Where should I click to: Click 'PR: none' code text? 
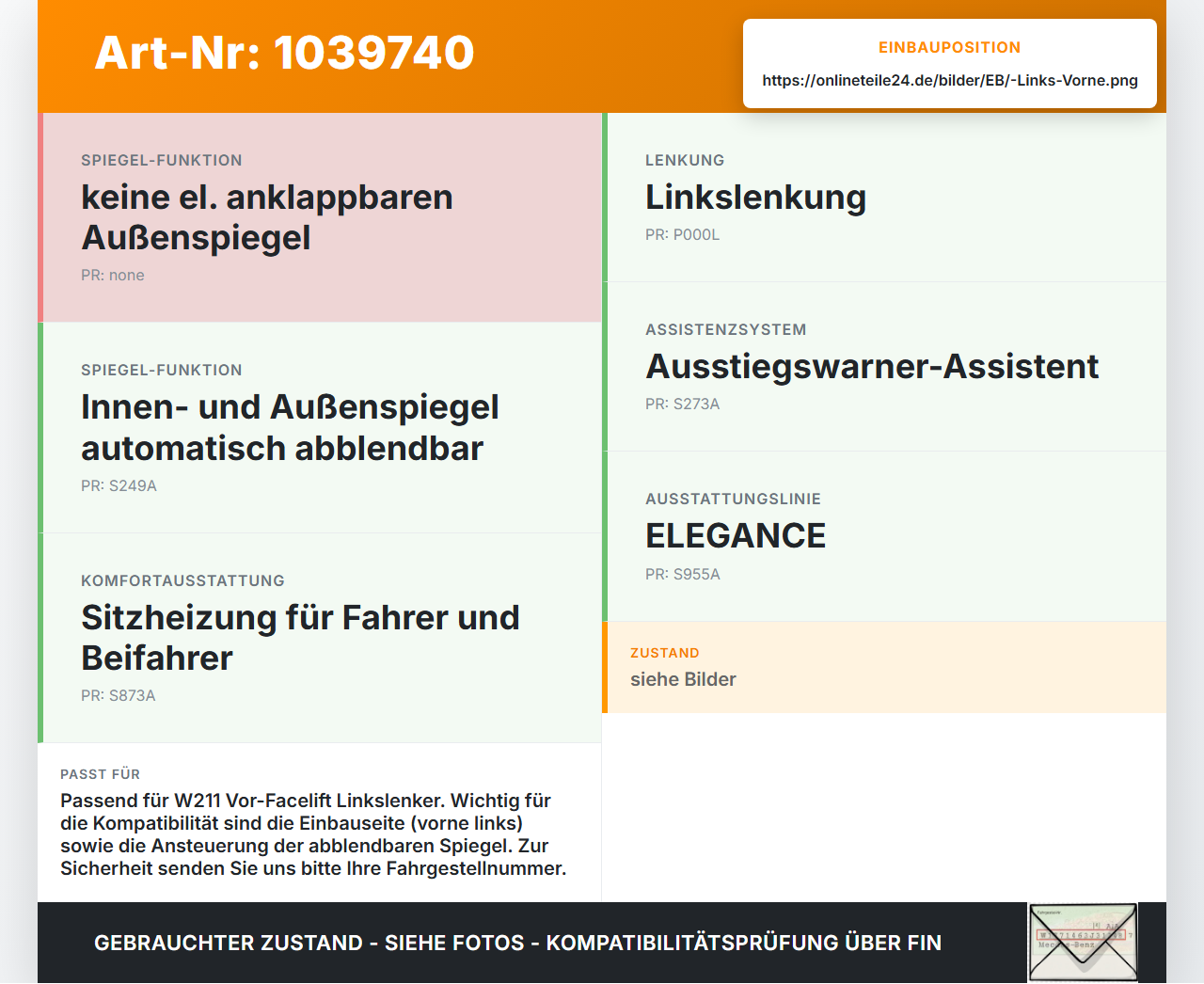tap(113, 275)
